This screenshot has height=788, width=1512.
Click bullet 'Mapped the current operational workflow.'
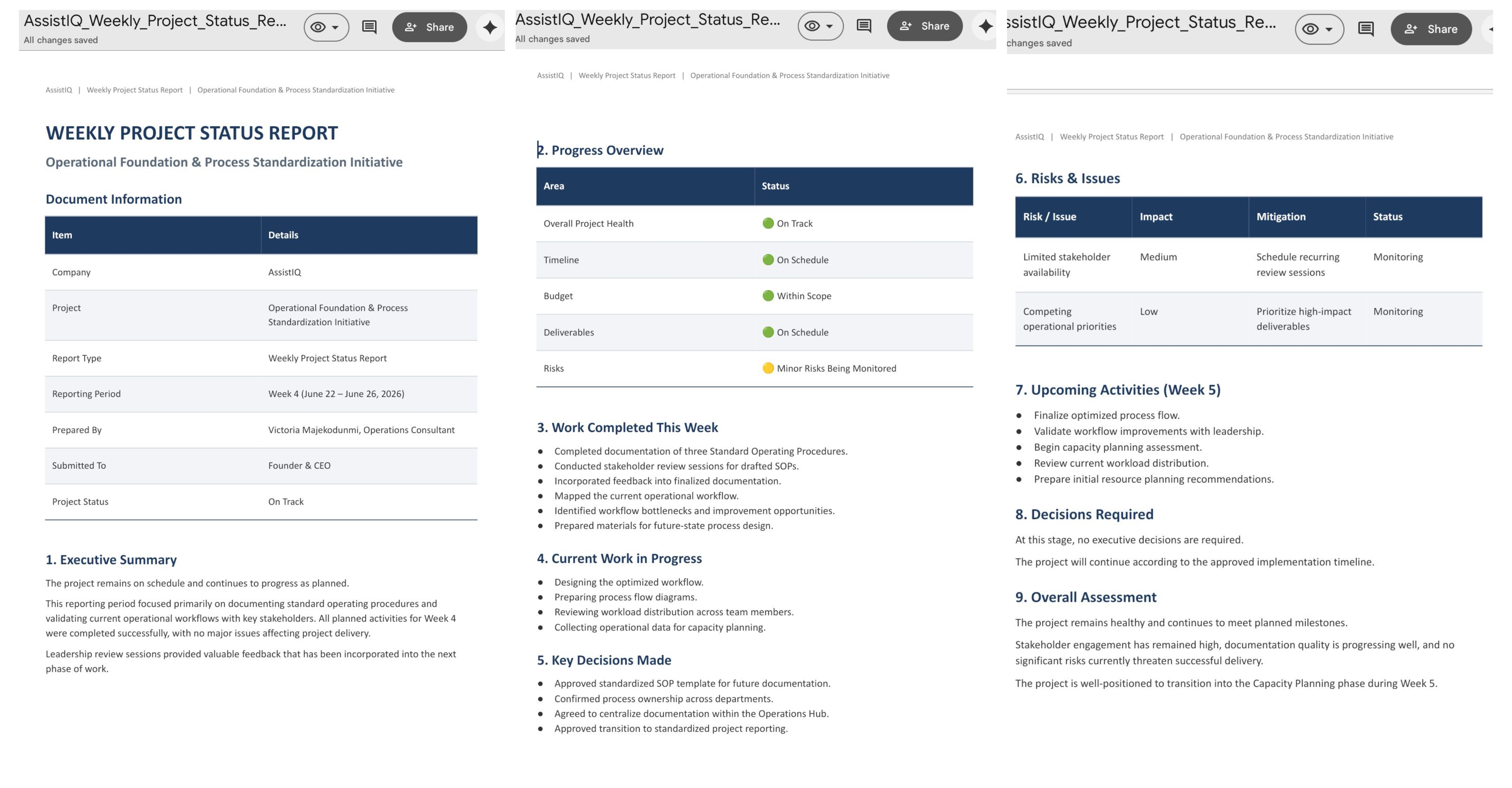646,496
